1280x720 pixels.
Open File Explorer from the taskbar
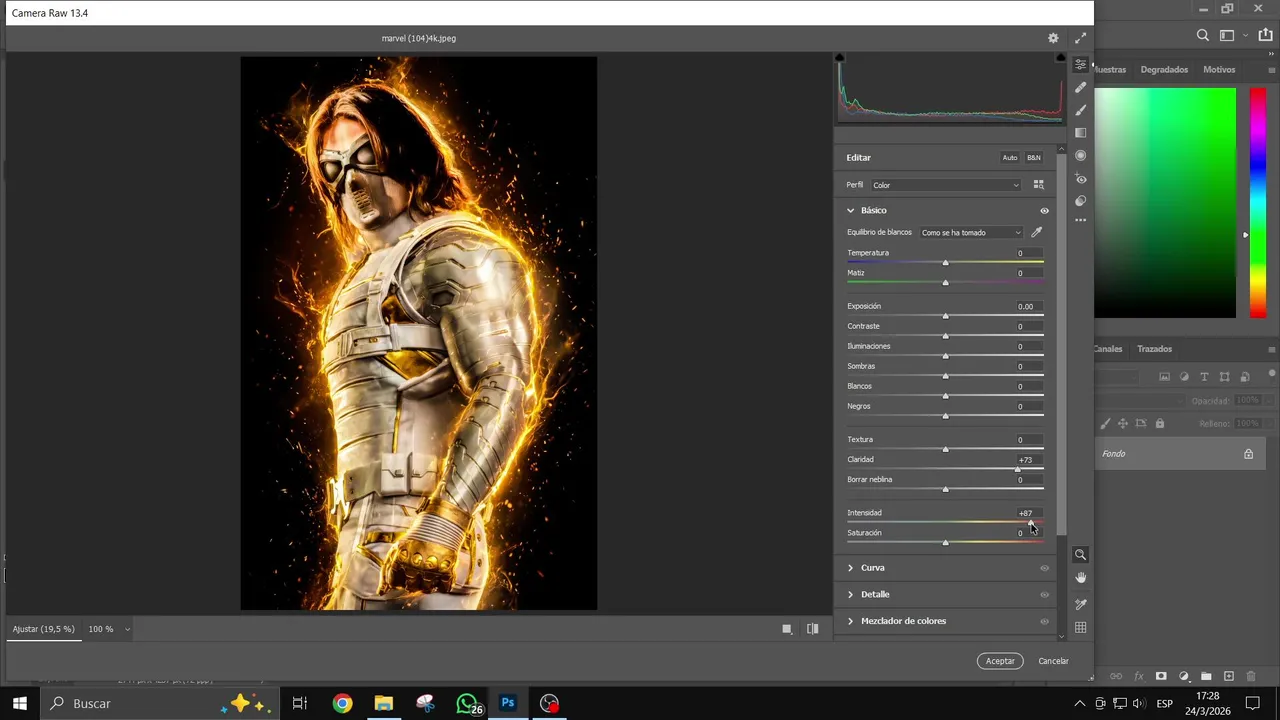384,704
